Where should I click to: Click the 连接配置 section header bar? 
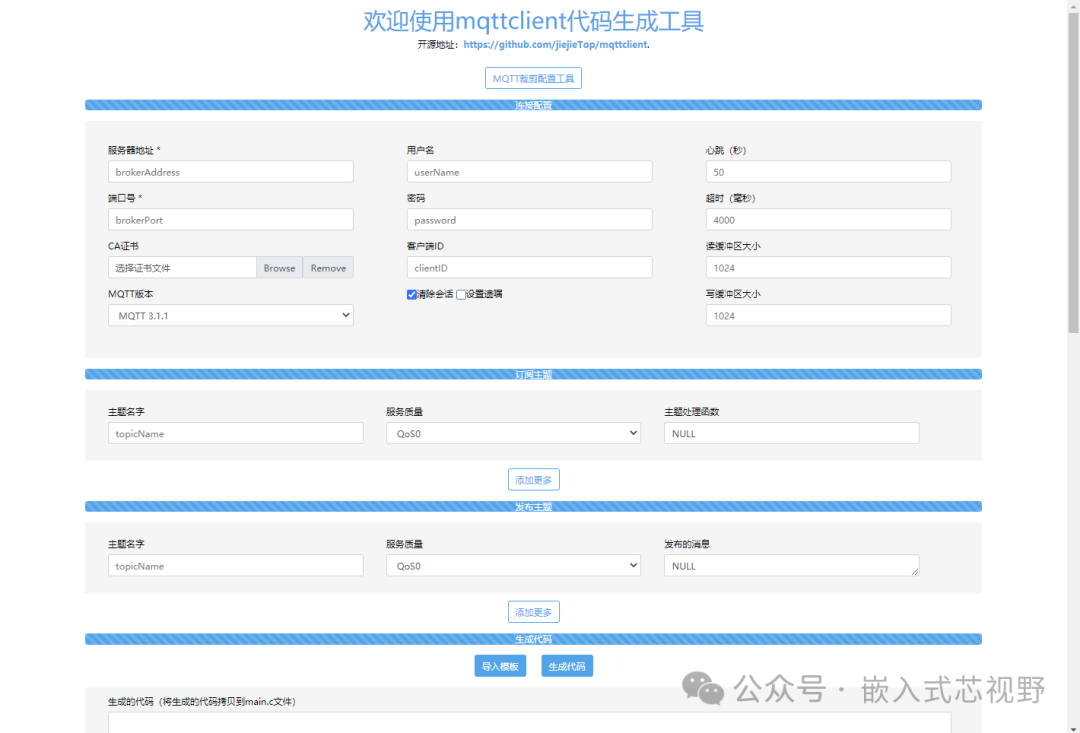[x=533, y=105]
